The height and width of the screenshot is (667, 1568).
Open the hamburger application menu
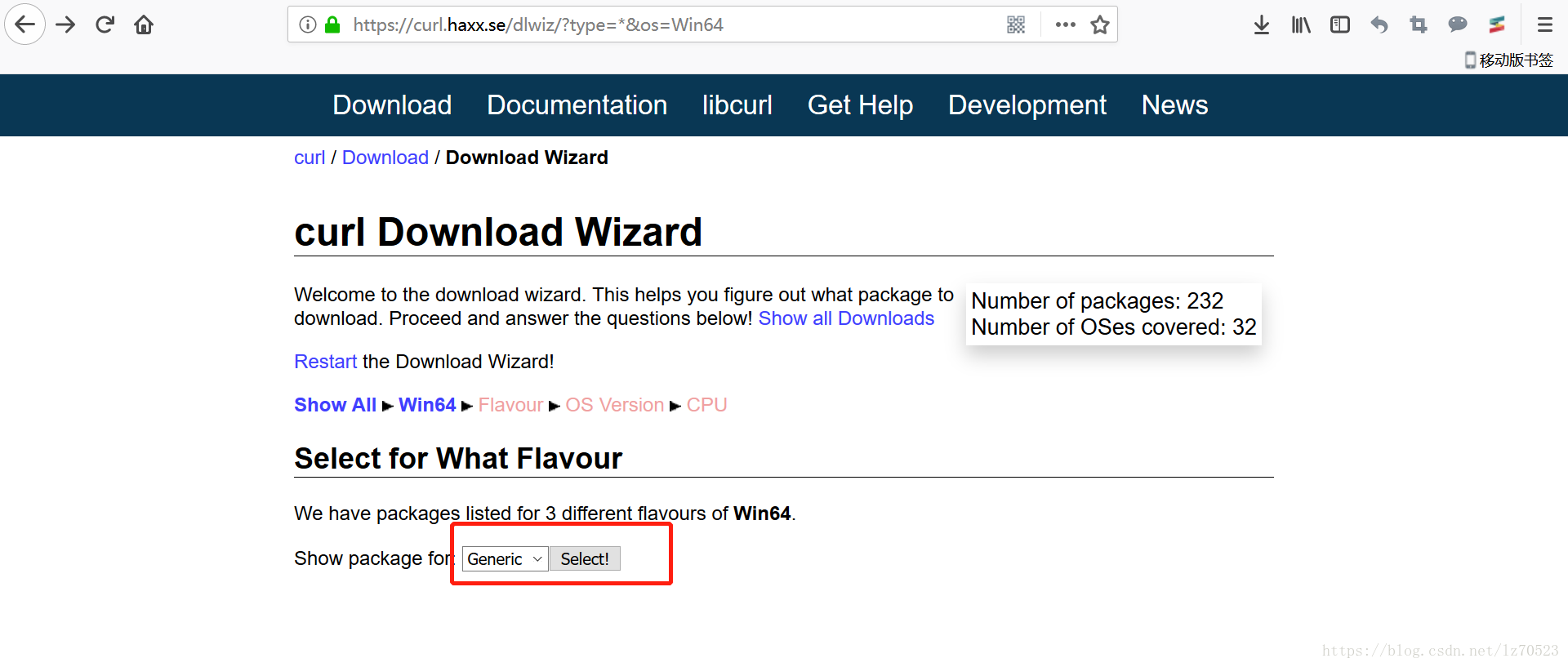coord(1545,24)
